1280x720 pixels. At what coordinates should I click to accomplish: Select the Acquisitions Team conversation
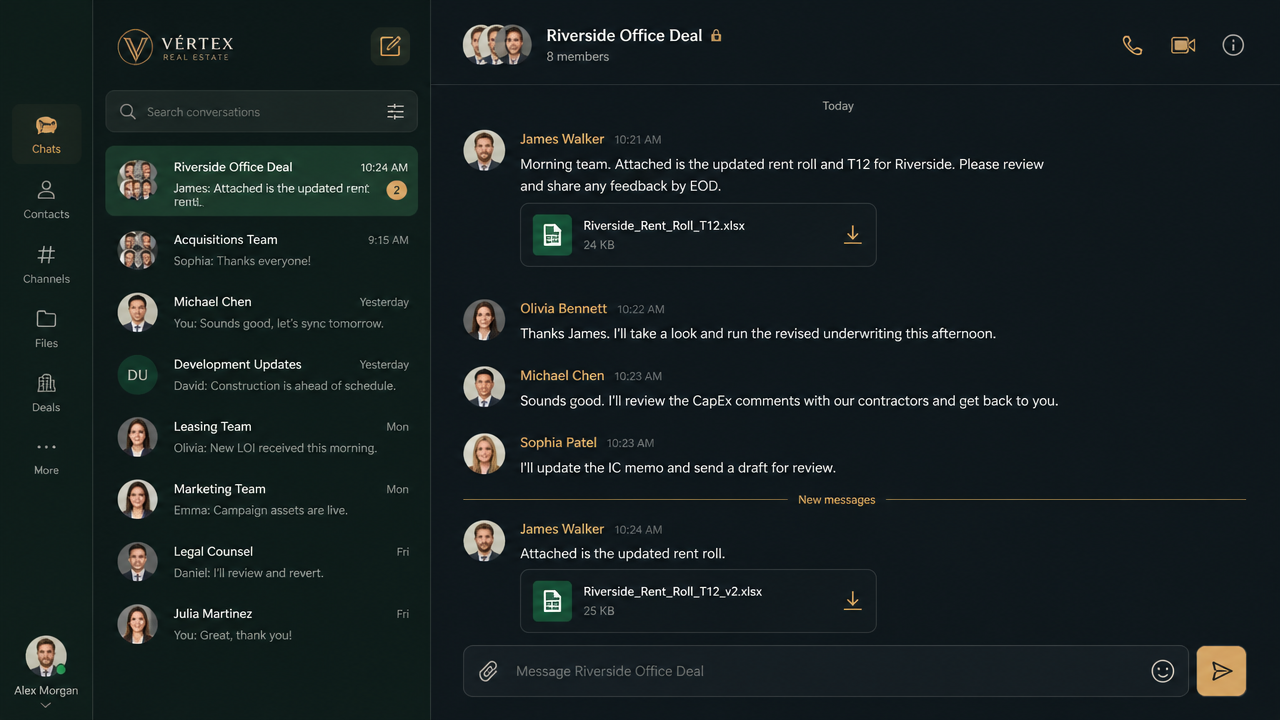point(262,250)
